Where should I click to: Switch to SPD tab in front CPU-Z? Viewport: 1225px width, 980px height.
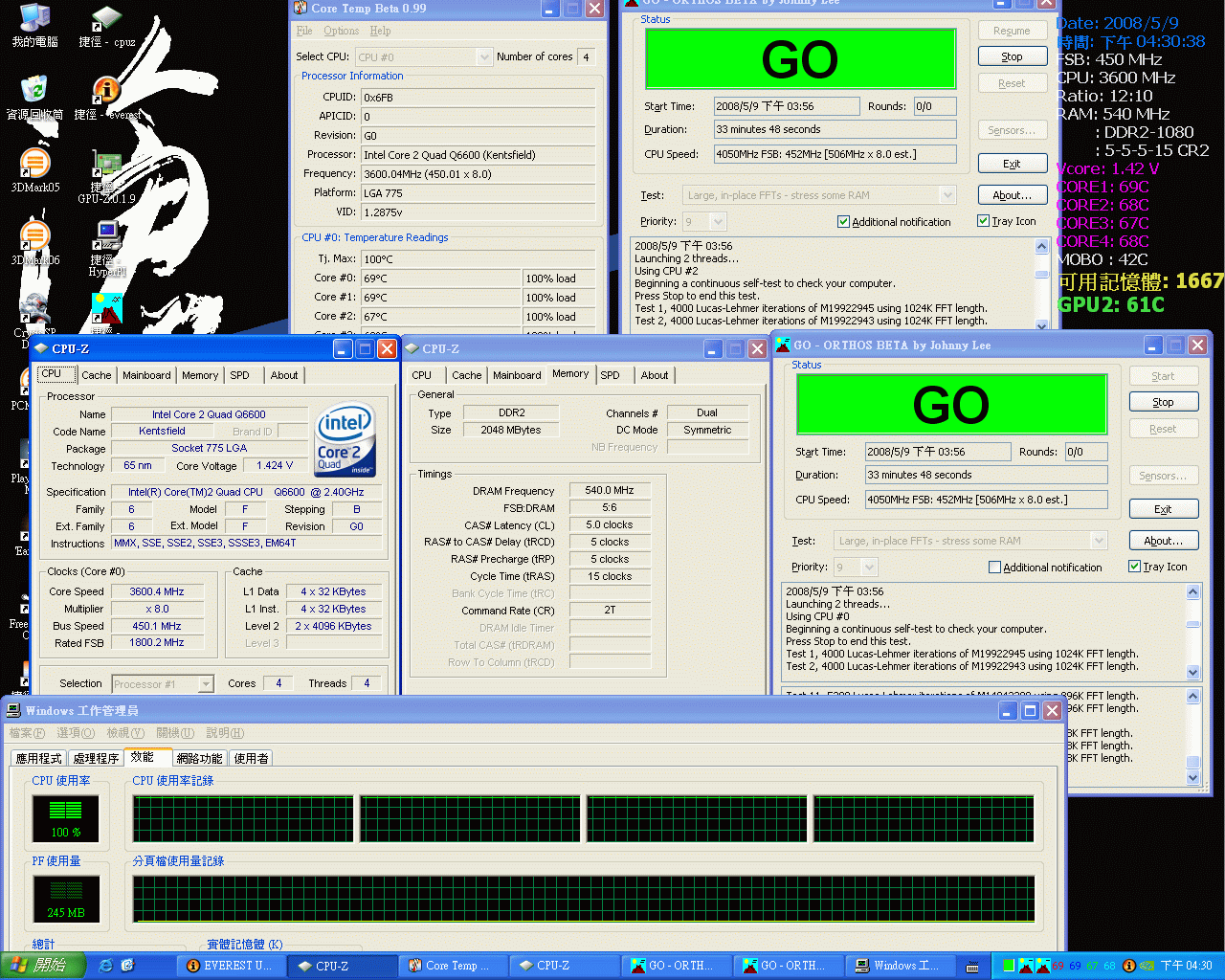click(239, 375)
